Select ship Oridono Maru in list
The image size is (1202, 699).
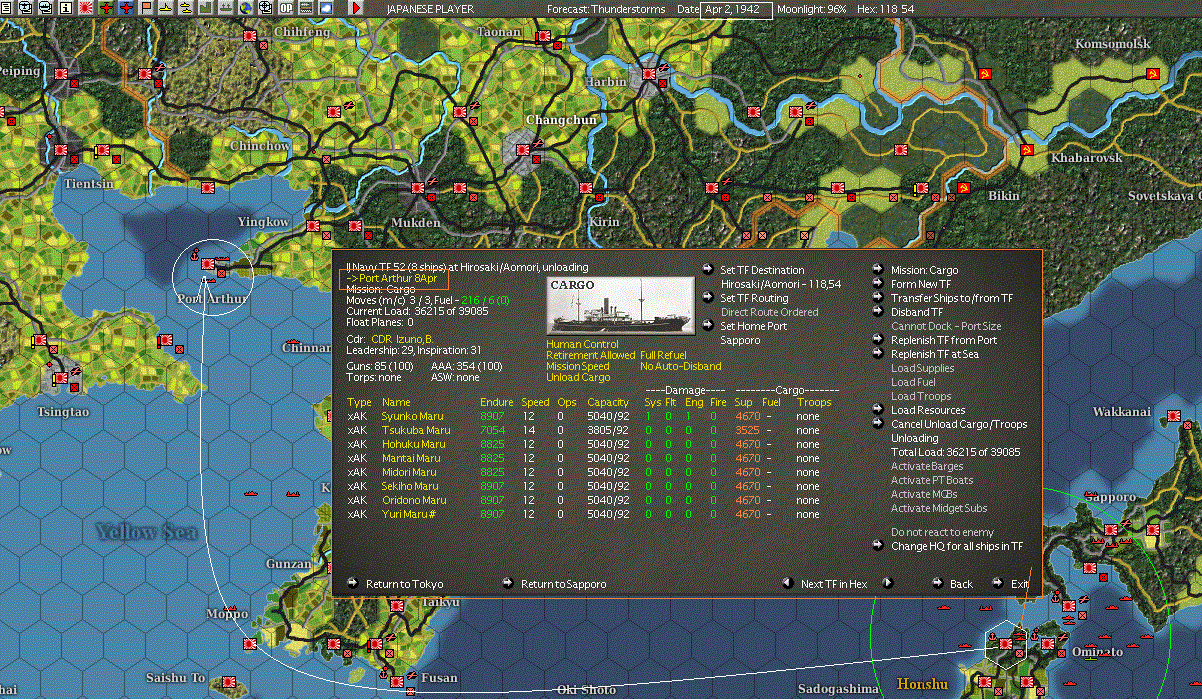(x=414, y=500)
